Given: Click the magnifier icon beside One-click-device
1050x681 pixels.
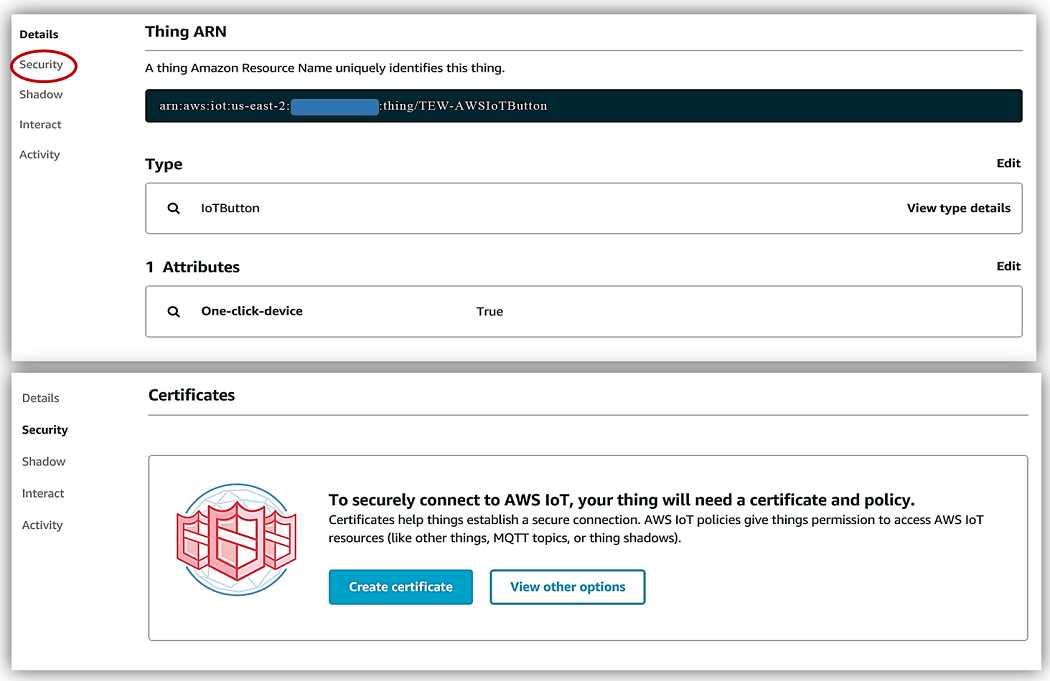Looking at the screenshot, I should pos(174,311).
